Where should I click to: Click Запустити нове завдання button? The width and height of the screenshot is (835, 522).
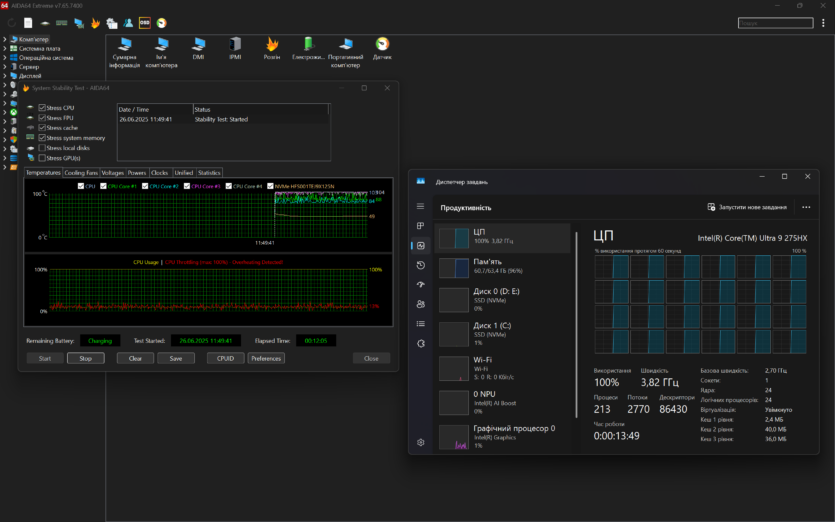[747, 207]
